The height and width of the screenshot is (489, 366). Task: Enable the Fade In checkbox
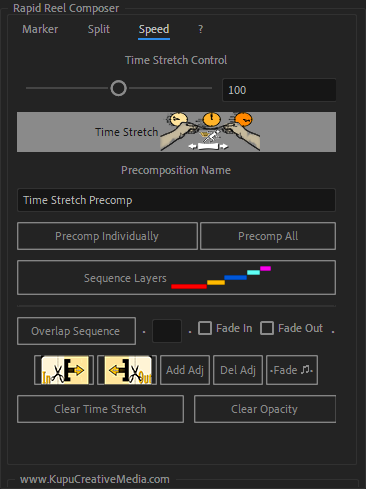[x=205, y=328]
